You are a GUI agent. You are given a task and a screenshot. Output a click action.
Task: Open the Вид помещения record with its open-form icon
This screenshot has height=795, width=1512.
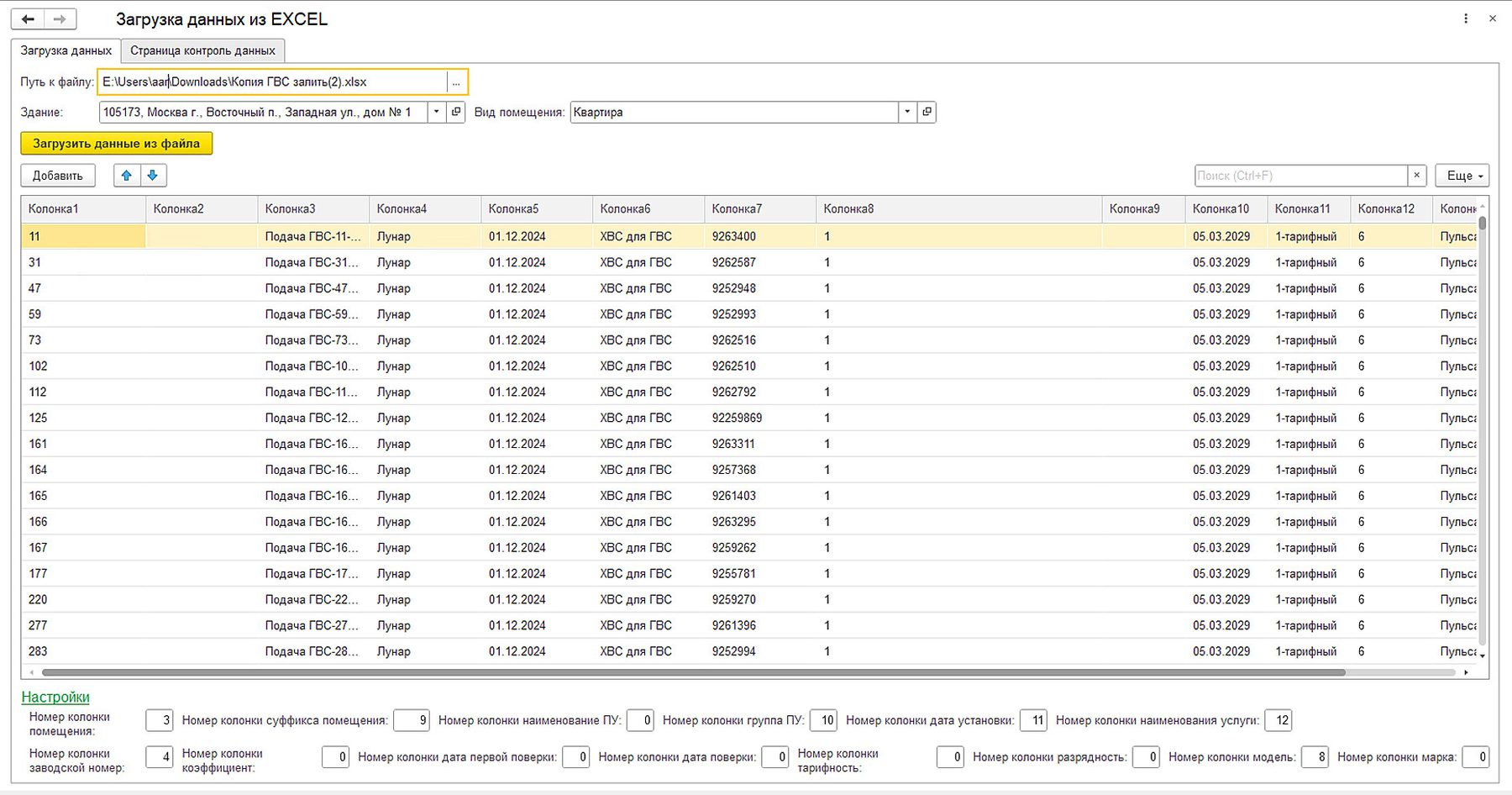point(927,112)
